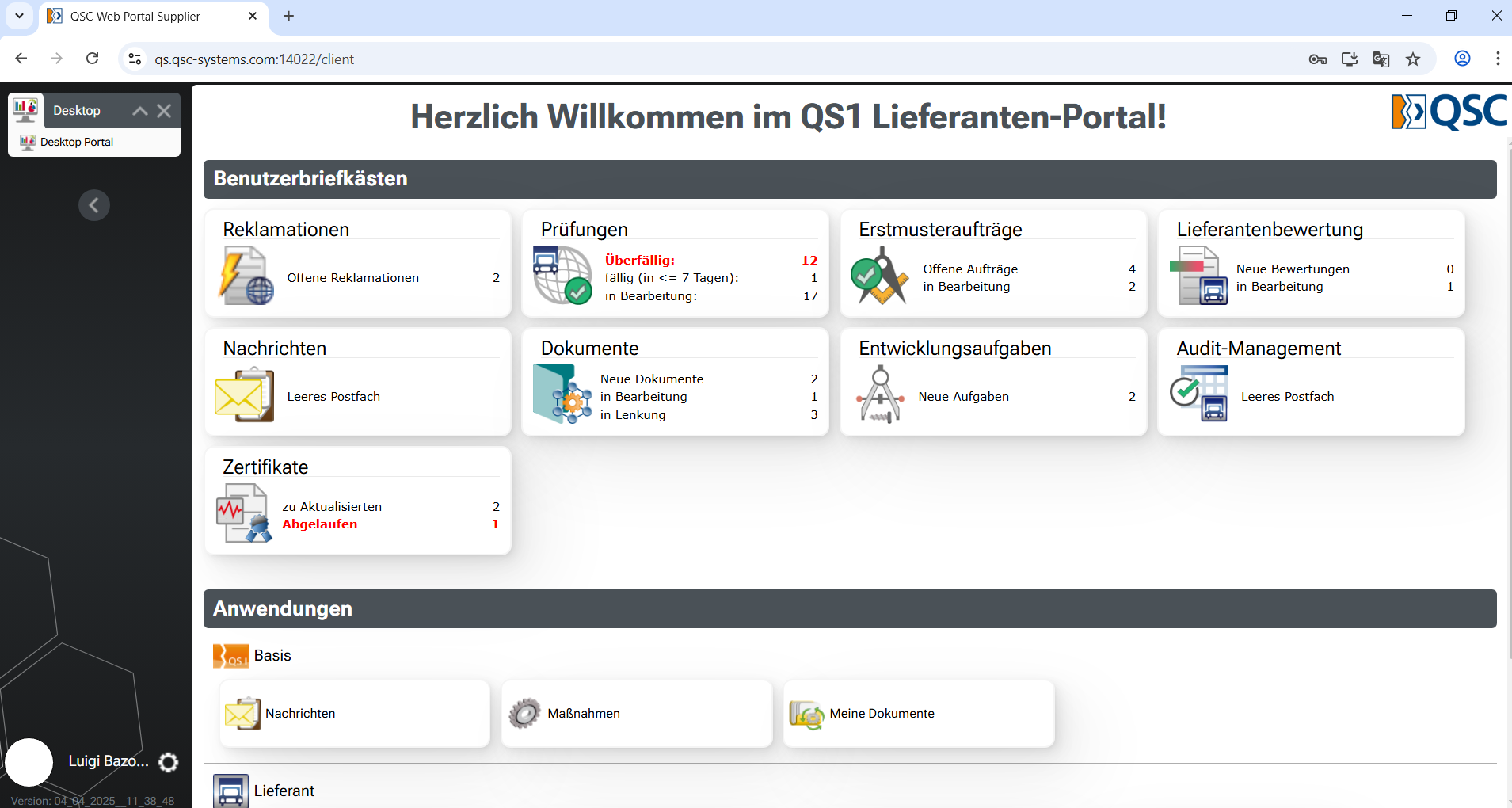Click the Lieferantenbewertung in Bearbeitung row

click(x=1345, y=287)
